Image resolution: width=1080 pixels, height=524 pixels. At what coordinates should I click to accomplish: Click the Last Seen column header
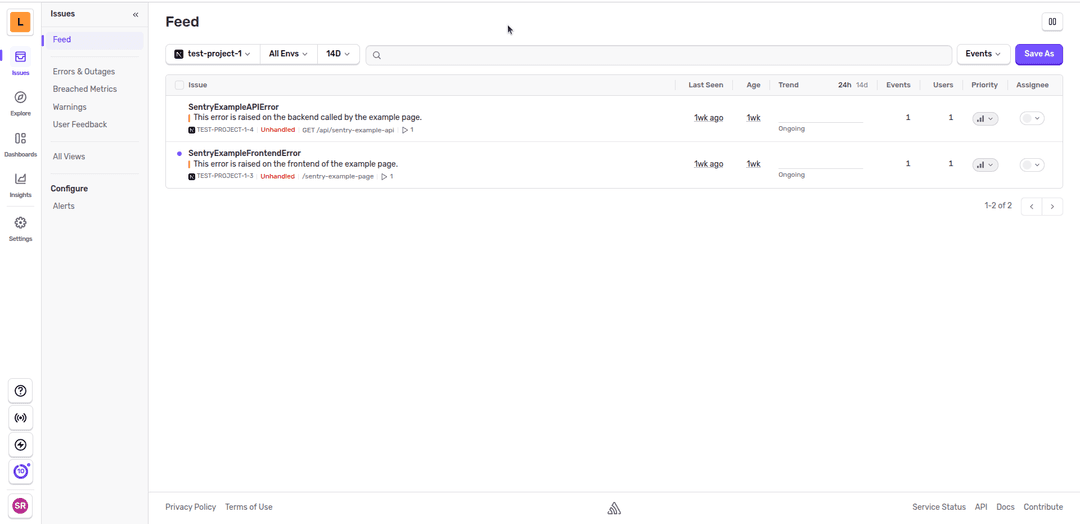[x=705, y=85]
